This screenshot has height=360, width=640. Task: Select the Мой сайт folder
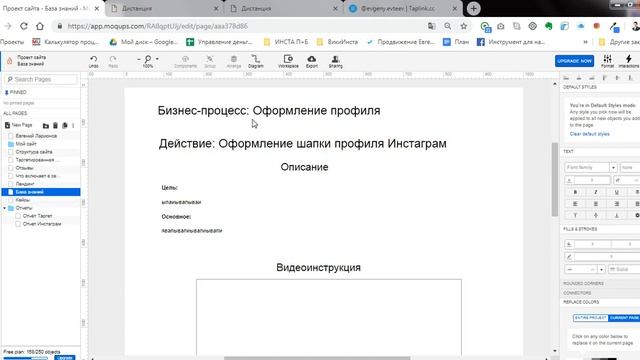tap(26, 144)
